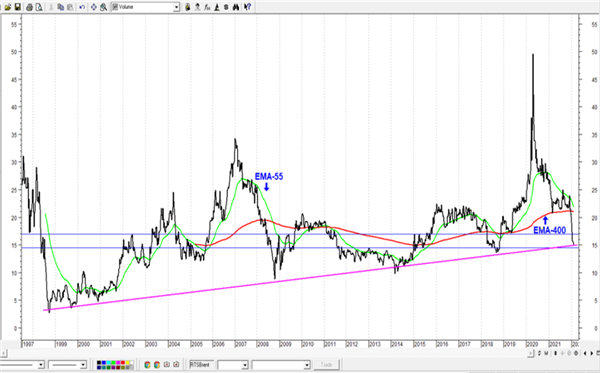This screenshot has width=600, height=373.
Task: Click the first Chrome-style icon in bottom toolbar
Action: point(147,365)
